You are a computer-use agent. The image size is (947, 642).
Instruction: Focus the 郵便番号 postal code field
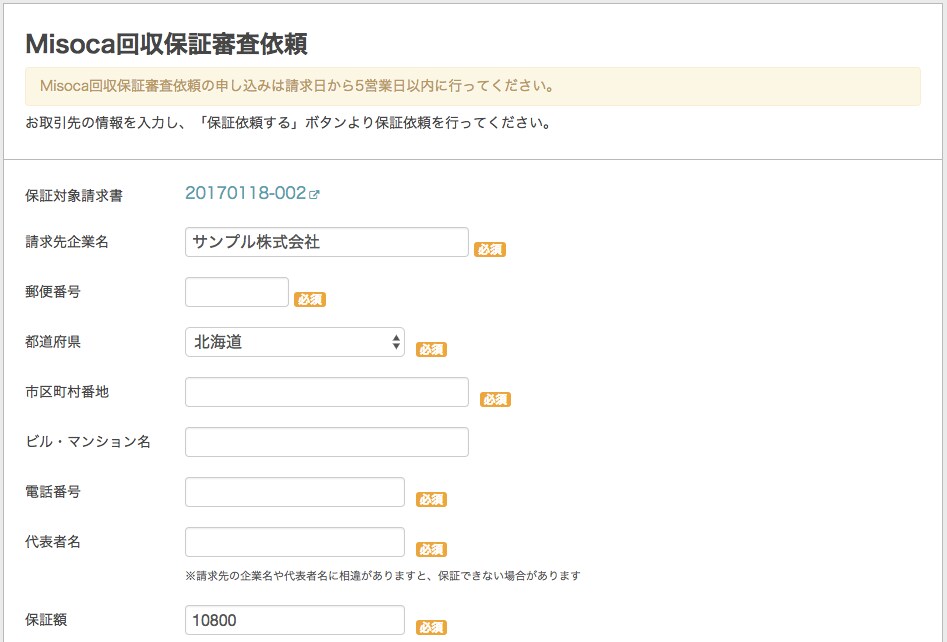[x=237, y=292]
